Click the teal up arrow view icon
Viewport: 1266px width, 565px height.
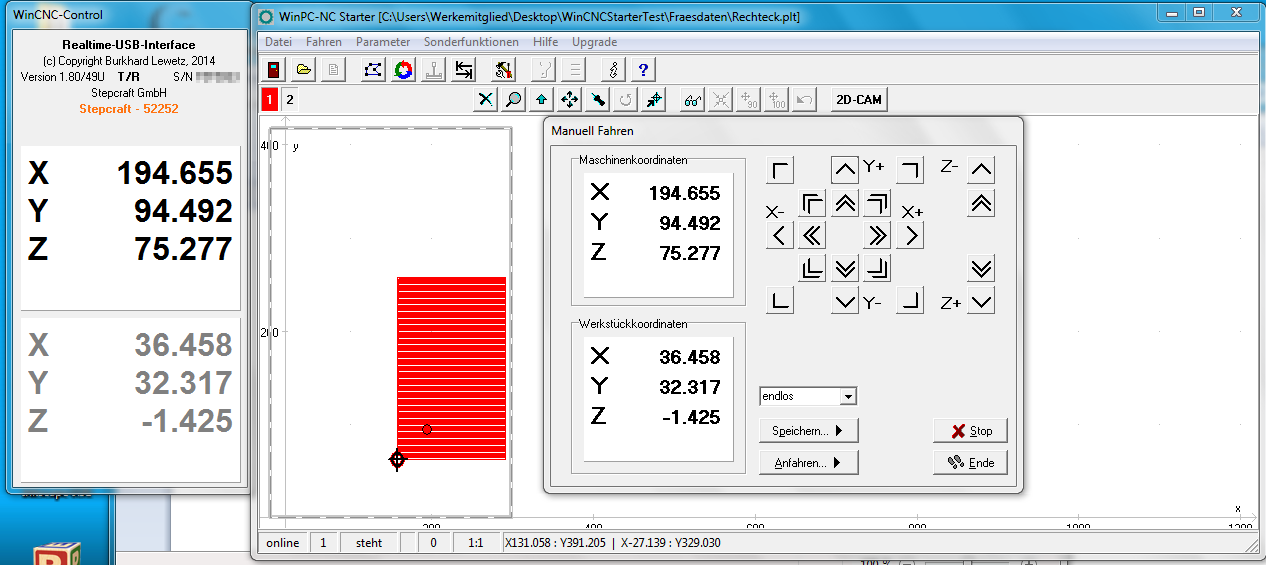coord(541,99)
